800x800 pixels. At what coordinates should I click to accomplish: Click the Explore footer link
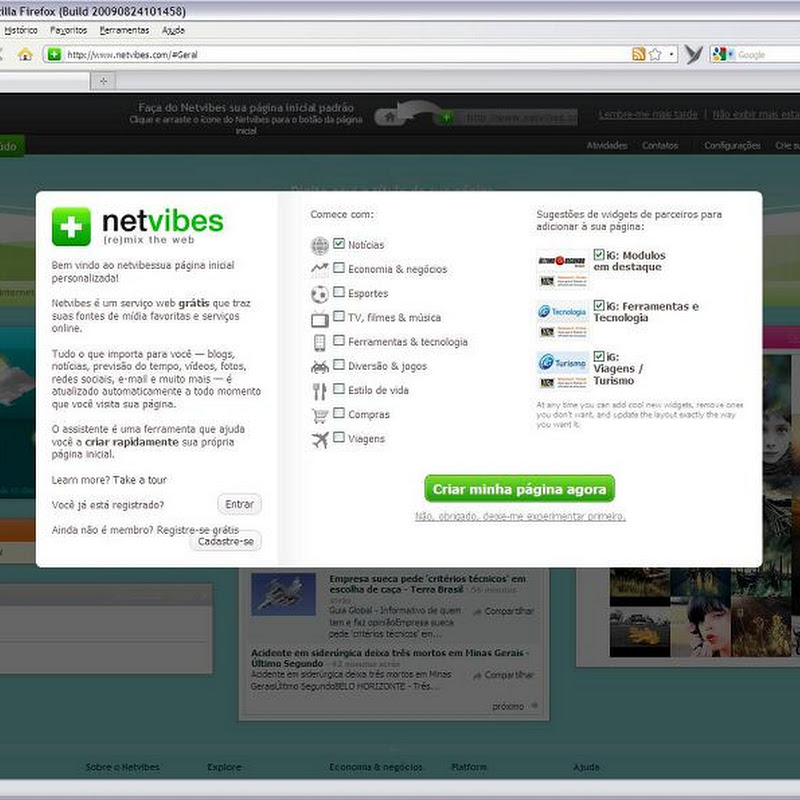click(x=224, y=767)
